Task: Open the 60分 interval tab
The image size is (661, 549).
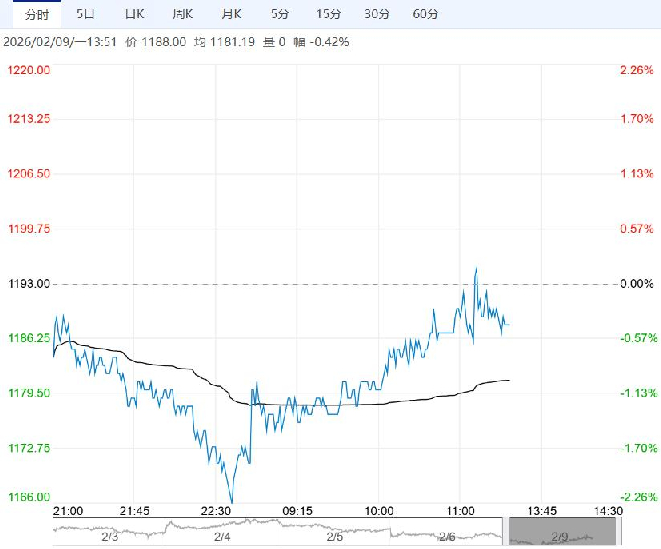Action: click(x=425, y=14)
